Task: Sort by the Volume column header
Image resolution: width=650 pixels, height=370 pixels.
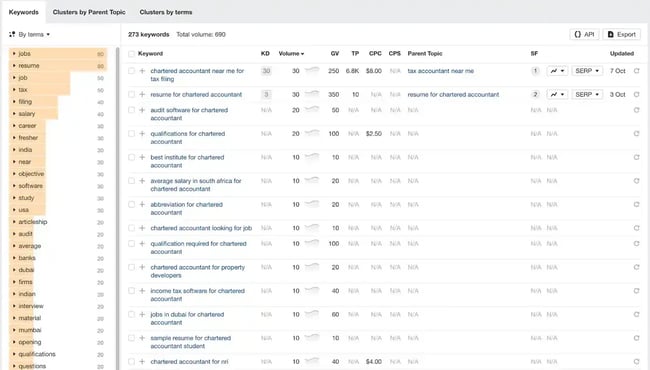Action: [291, 54]
